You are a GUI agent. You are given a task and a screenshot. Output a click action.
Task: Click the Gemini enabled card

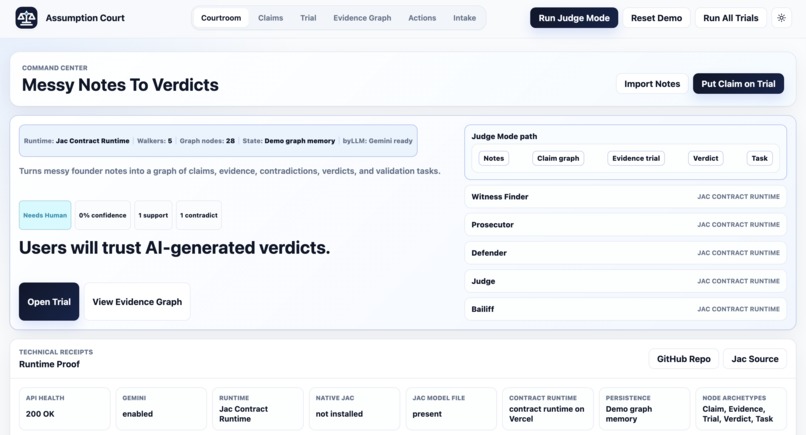pos(161,409)
